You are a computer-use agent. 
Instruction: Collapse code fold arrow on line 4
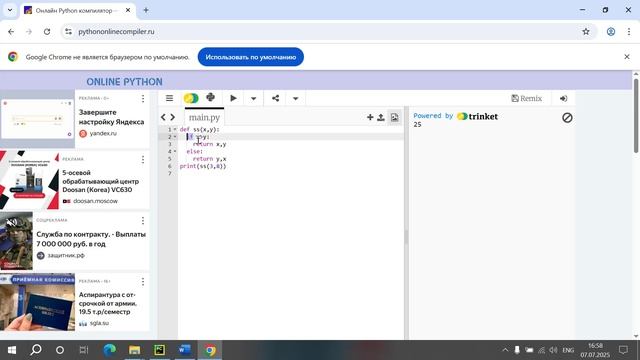[x=175, y=151]
